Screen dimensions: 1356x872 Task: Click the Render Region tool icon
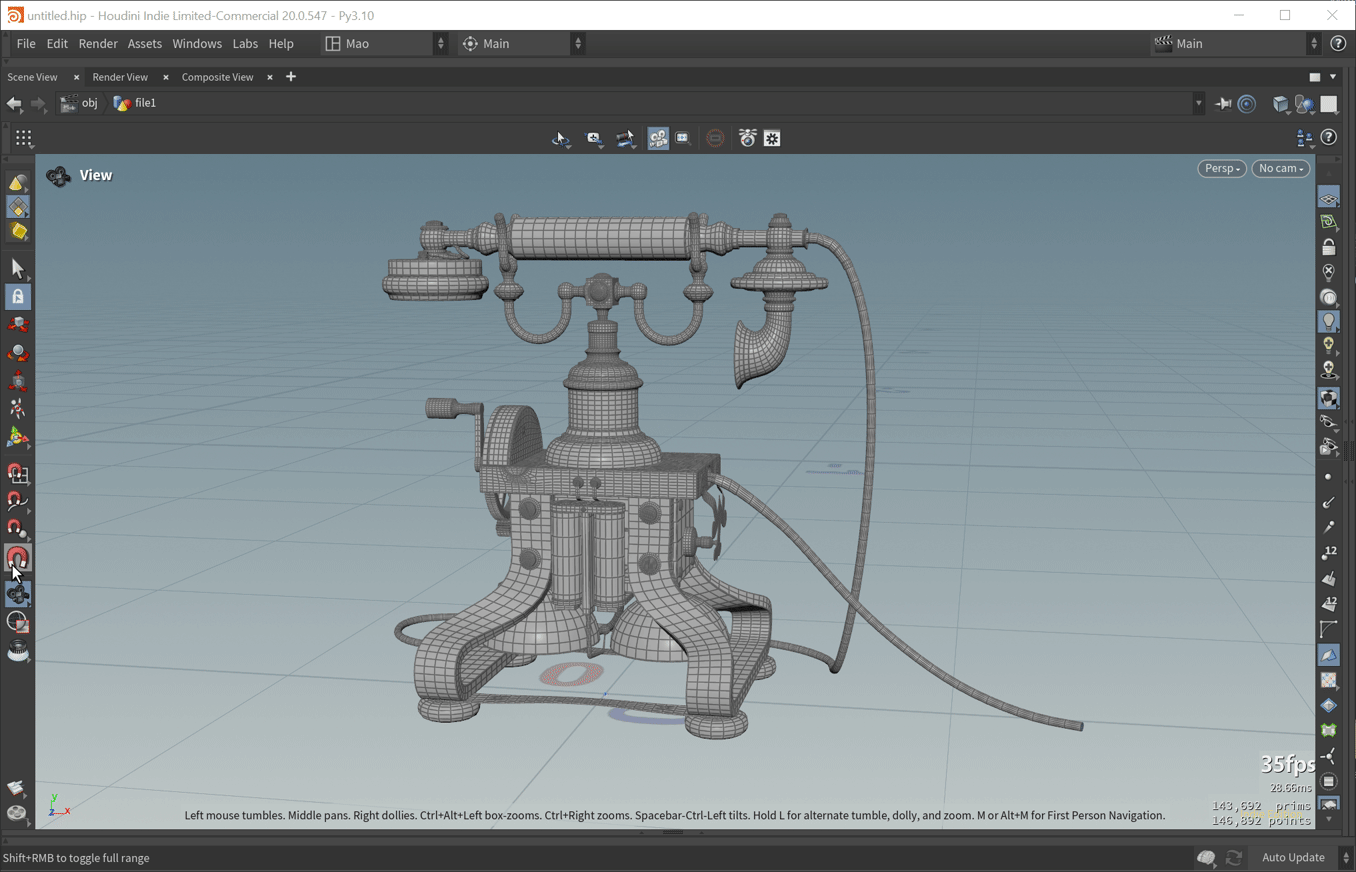pyautogui.click(x=18, y=623)
